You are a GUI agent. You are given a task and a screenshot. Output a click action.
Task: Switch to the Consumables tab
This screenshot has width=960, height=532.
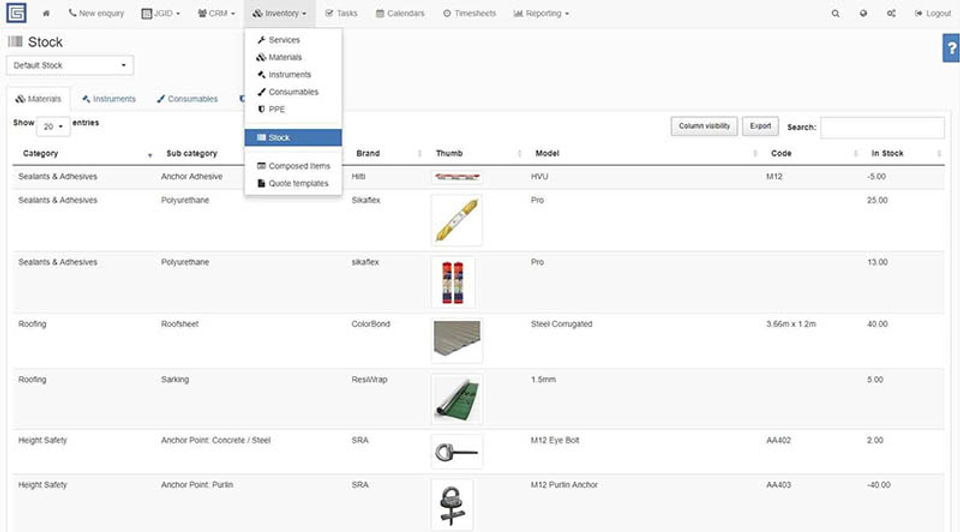(187, 99)
